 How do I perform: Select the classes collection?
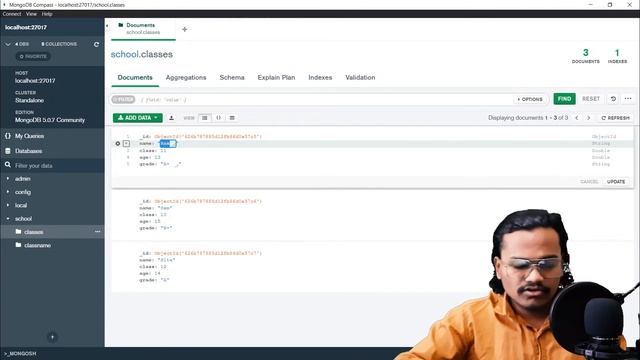[33, 232]
